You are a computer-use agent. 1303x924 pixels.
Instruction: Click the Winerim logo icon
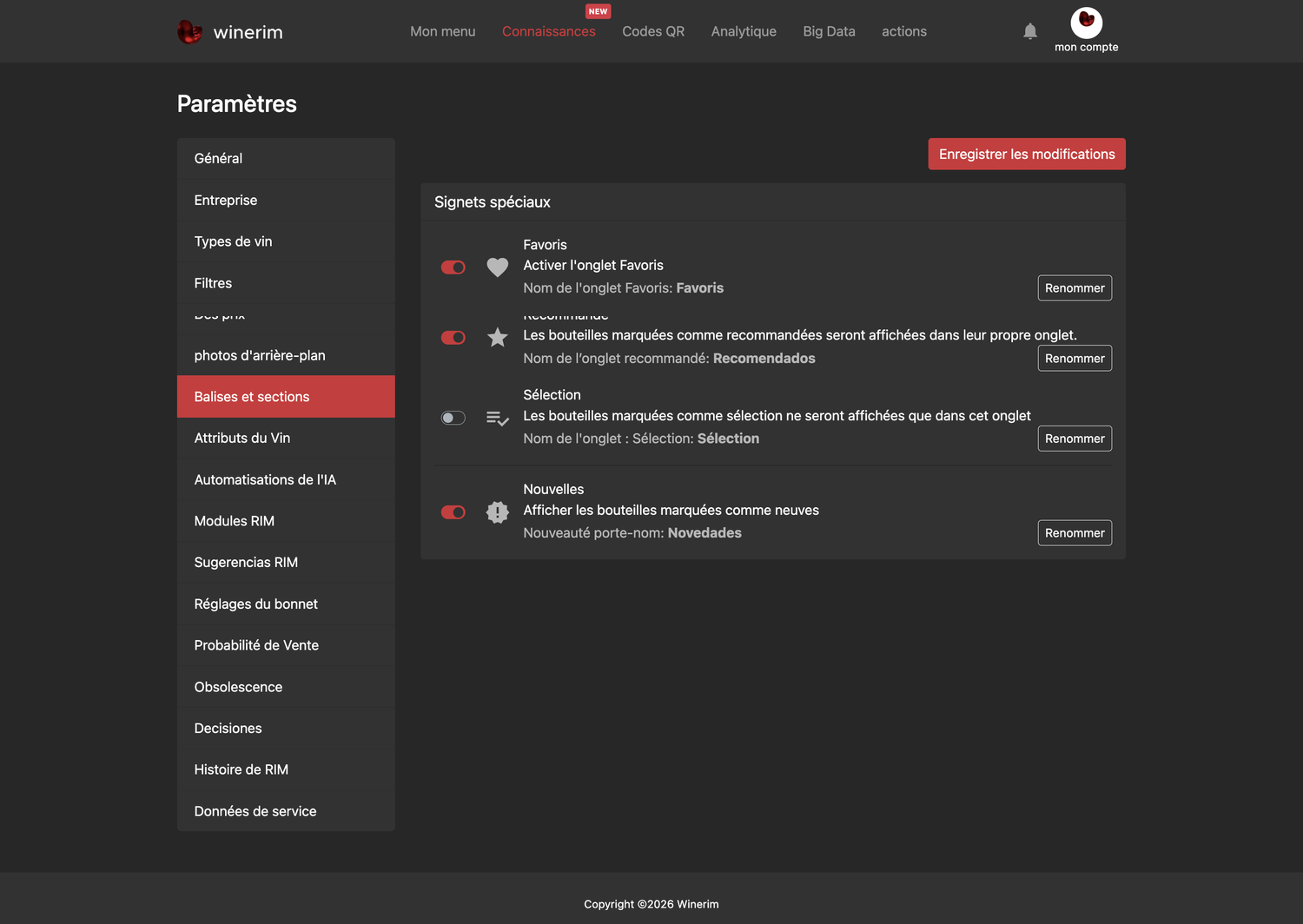click(189, 32)
